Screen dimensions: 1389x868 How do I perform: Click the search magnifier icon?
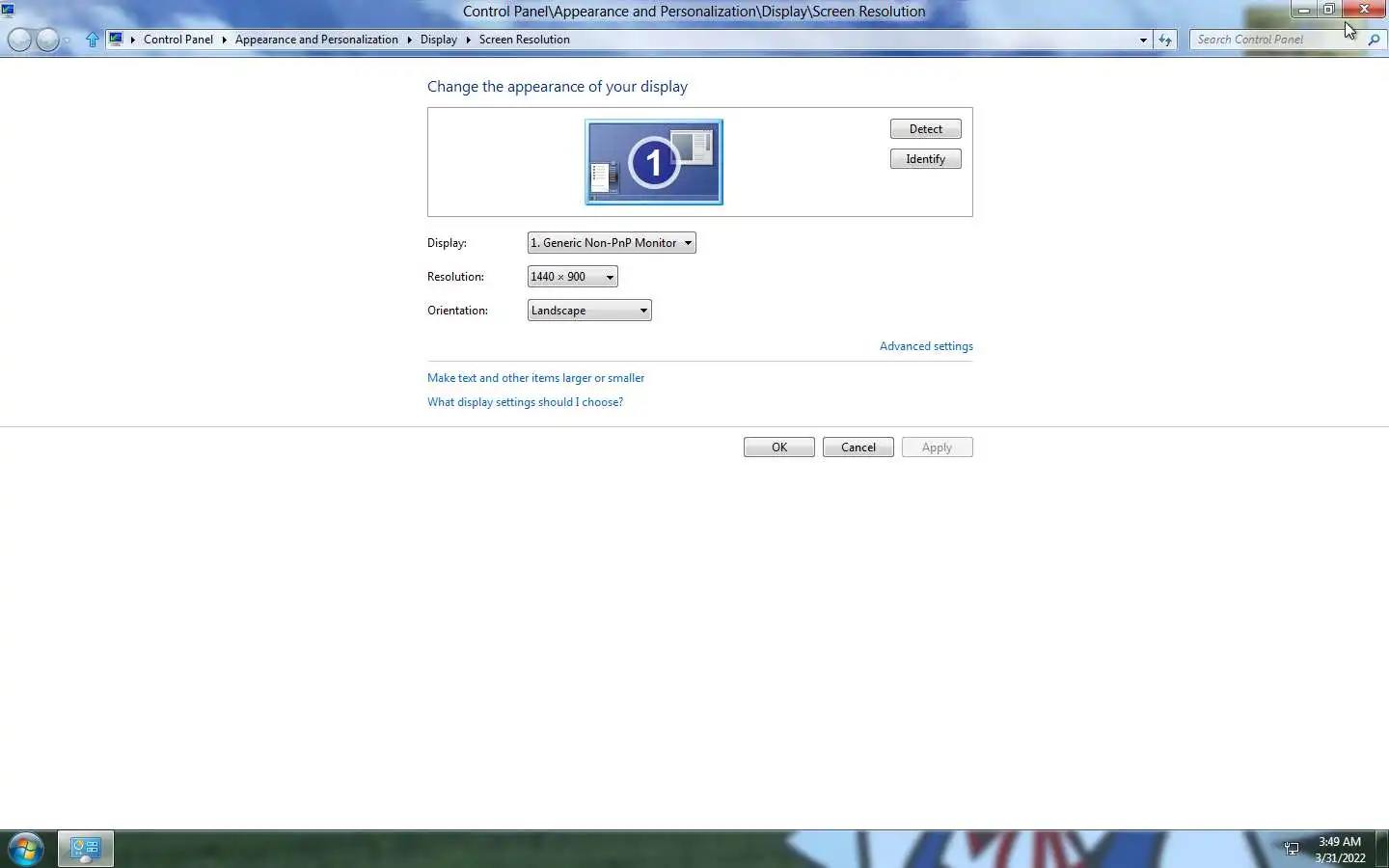click(1374, 40)
